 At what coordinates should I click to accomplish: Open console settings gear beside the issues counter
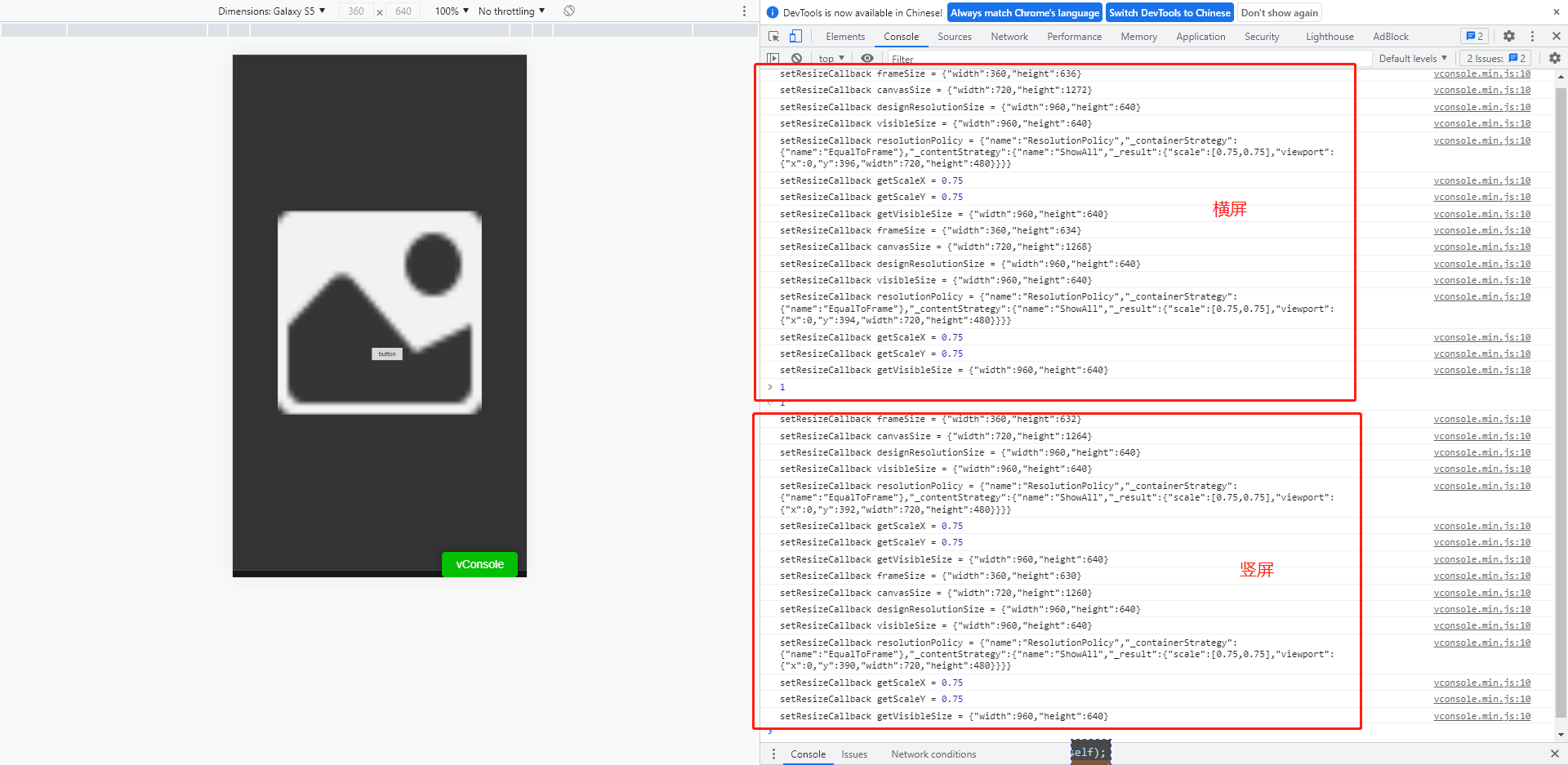[x=1554, y=58]
